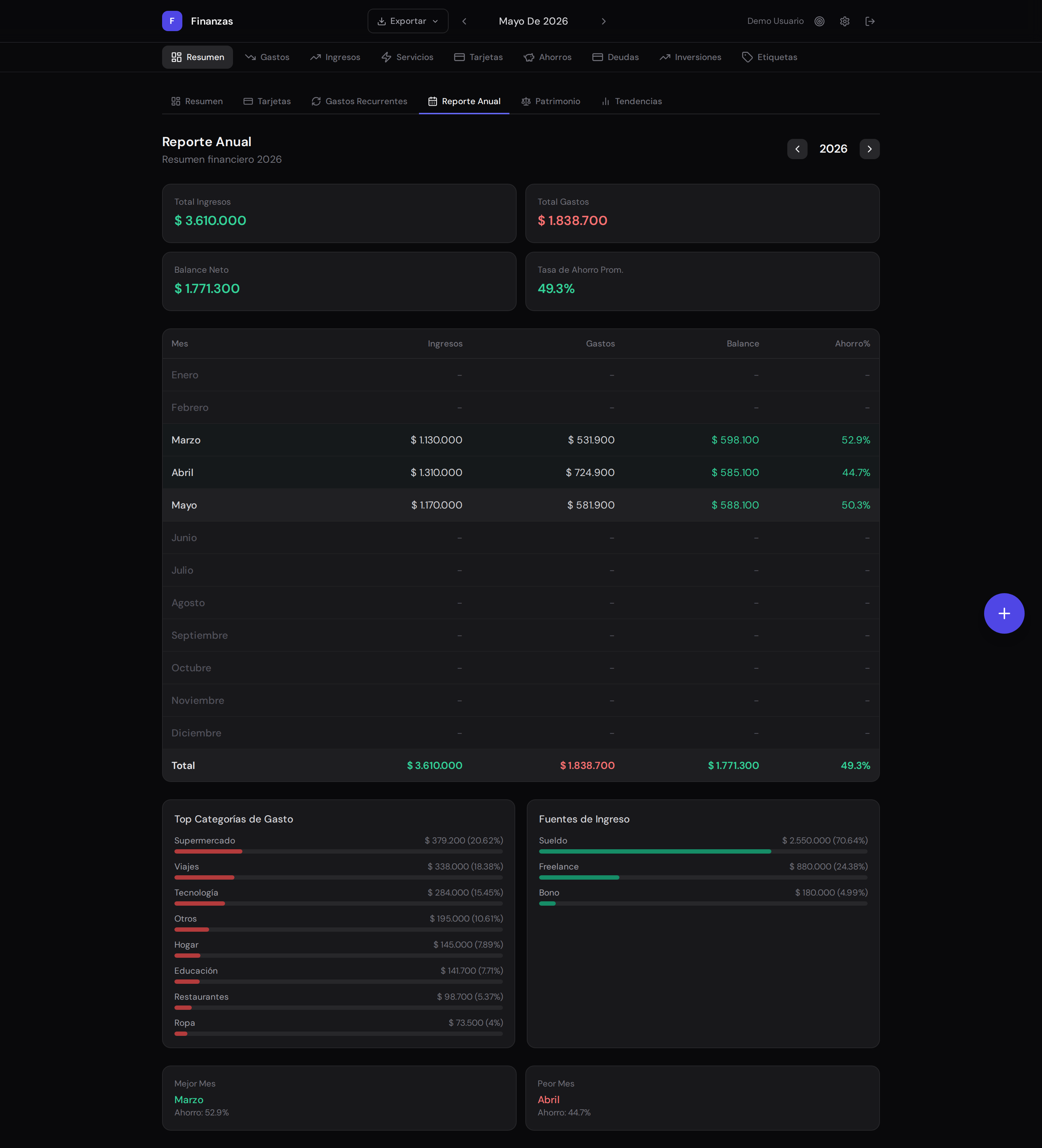Click the logout icon in header

coord(870,21)
